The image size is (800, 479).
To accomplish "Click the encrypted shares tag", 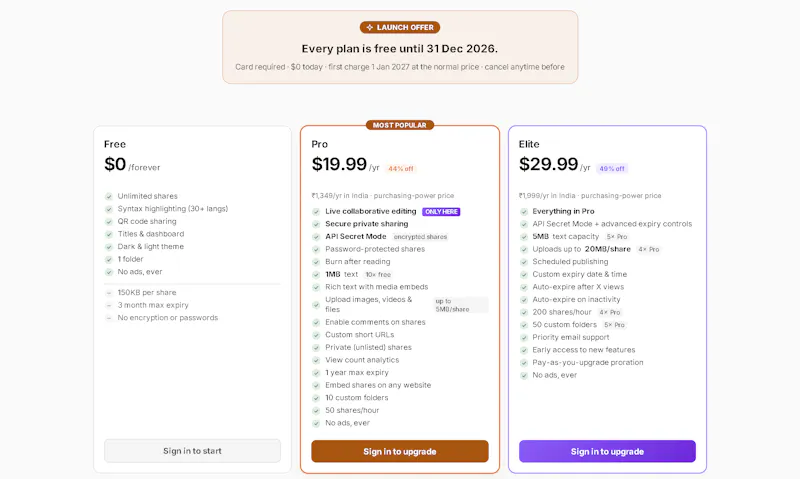I will click(x=420, y=237).
